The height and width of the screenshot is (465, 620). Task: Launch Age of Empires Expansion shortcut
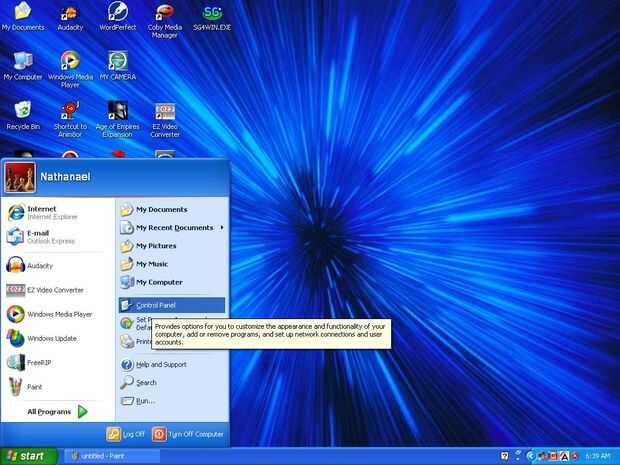coord(117,119)
